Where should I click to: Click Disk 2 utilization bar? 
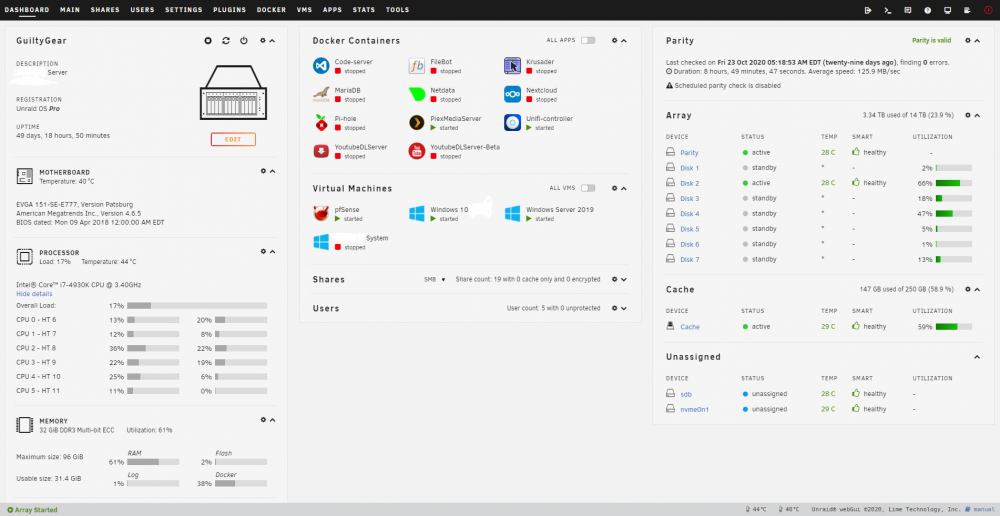(x=953, y=183)
